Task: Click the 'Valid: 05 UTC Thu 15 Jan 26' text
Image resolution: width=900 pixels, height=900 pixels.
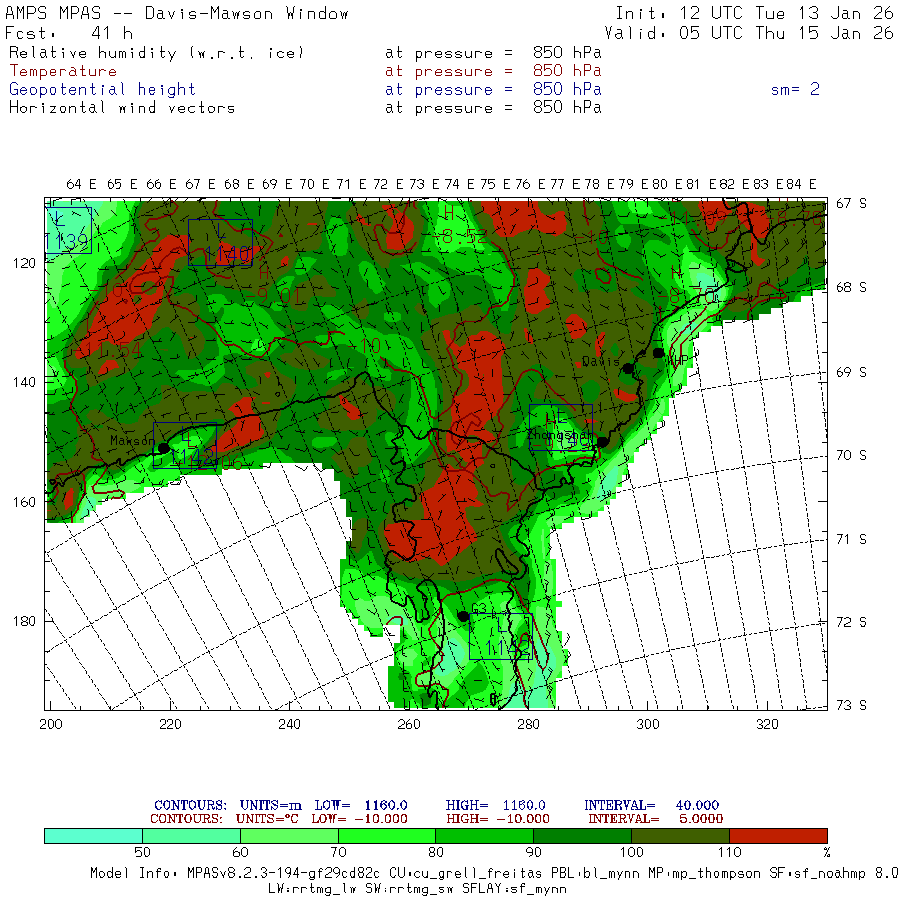Action: (x=749, y=33)
